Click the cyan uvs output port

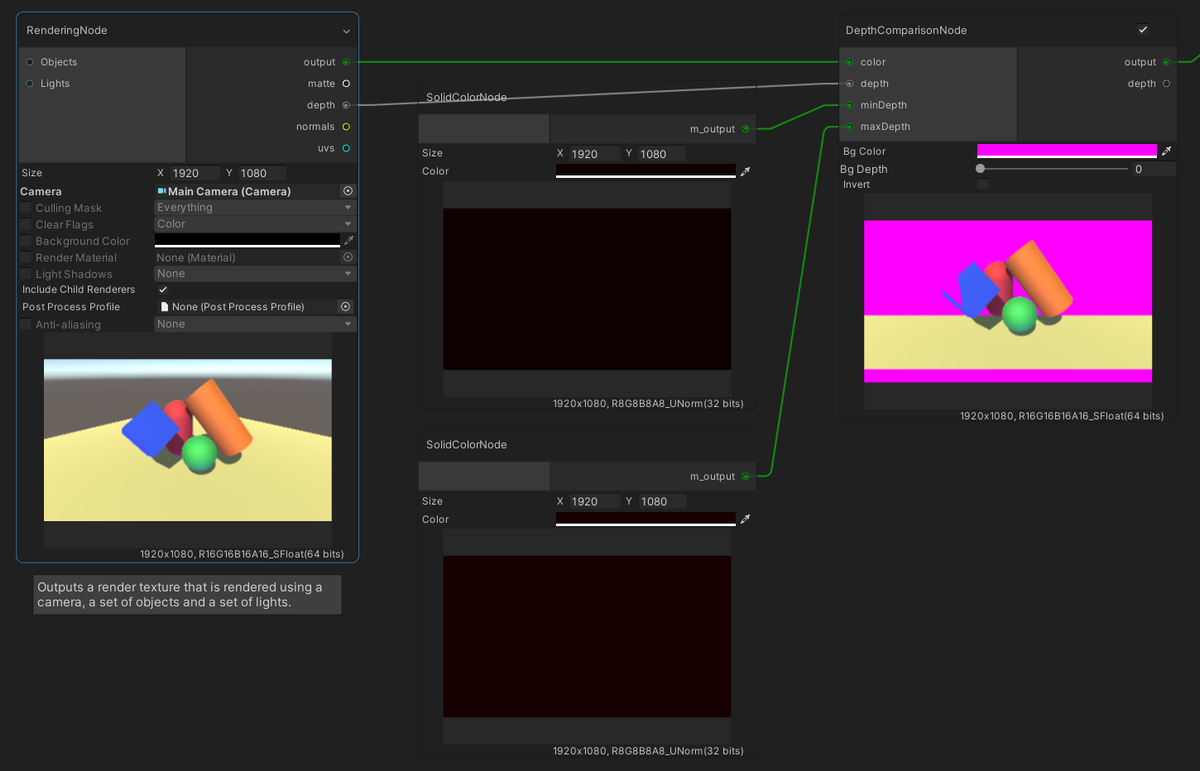(x=346, y=149)
